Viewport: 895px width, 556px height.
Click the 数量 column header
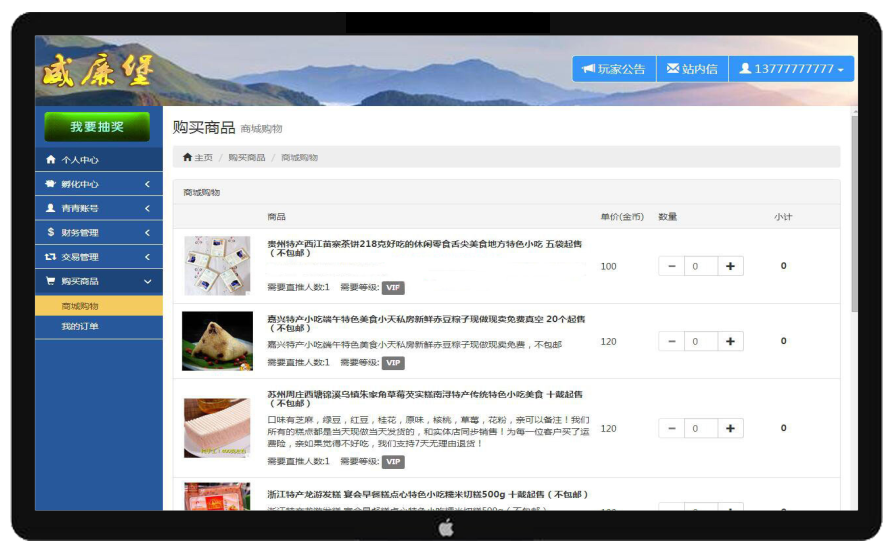click(x=667, y=217)
